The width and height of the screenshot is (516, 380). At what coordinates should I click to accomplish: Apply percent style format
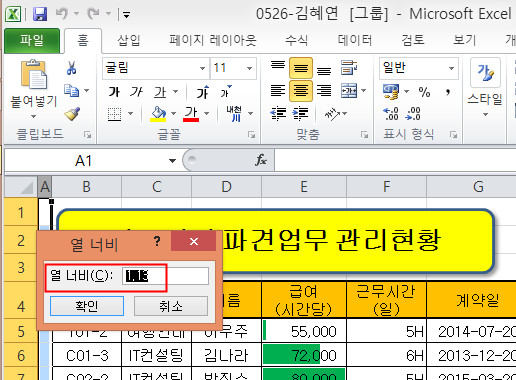point(424,92)
